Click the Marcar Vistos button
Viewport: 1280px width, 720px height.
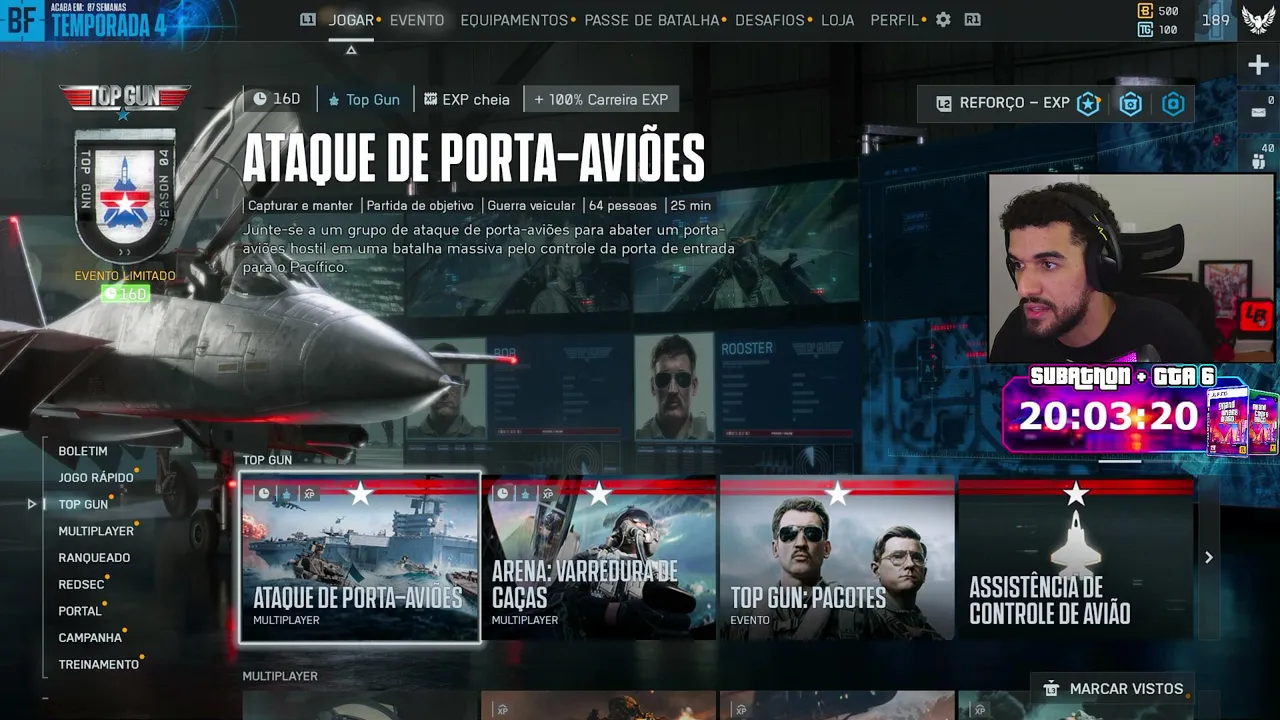(x=1112, y=689)
